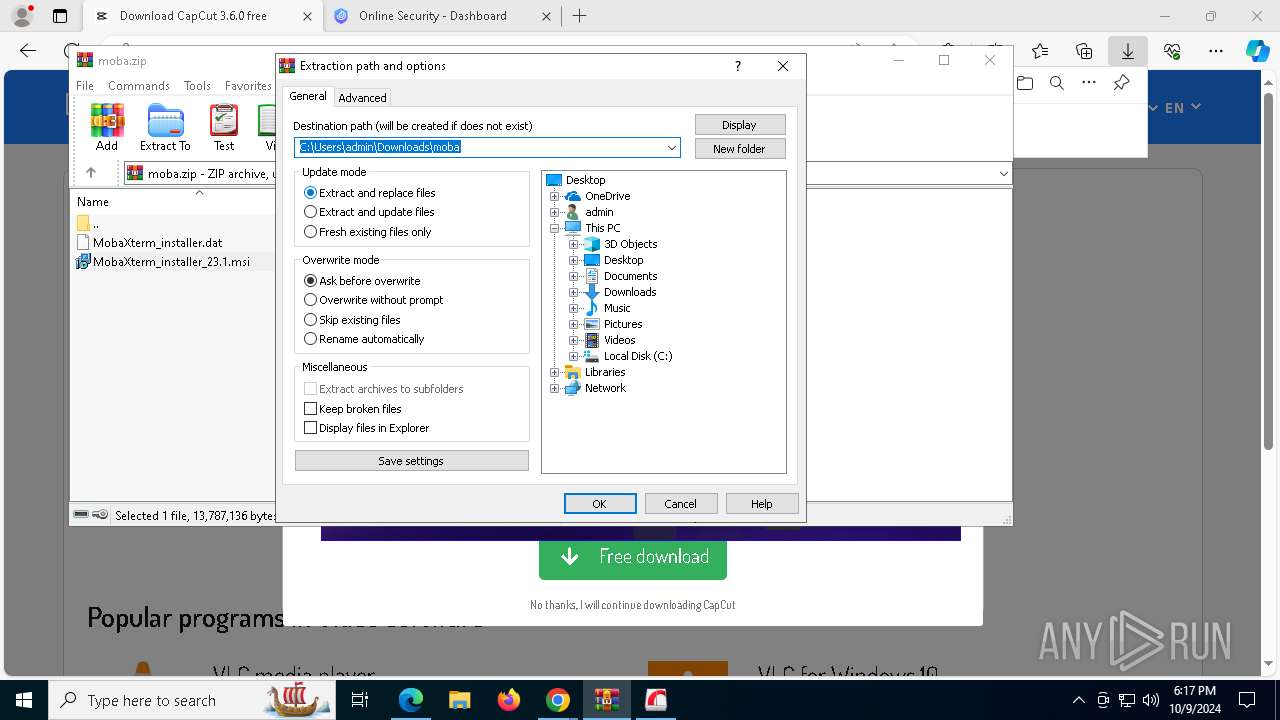Click the browser back arrow
The image size is (1280, 720).
[28, 51]
